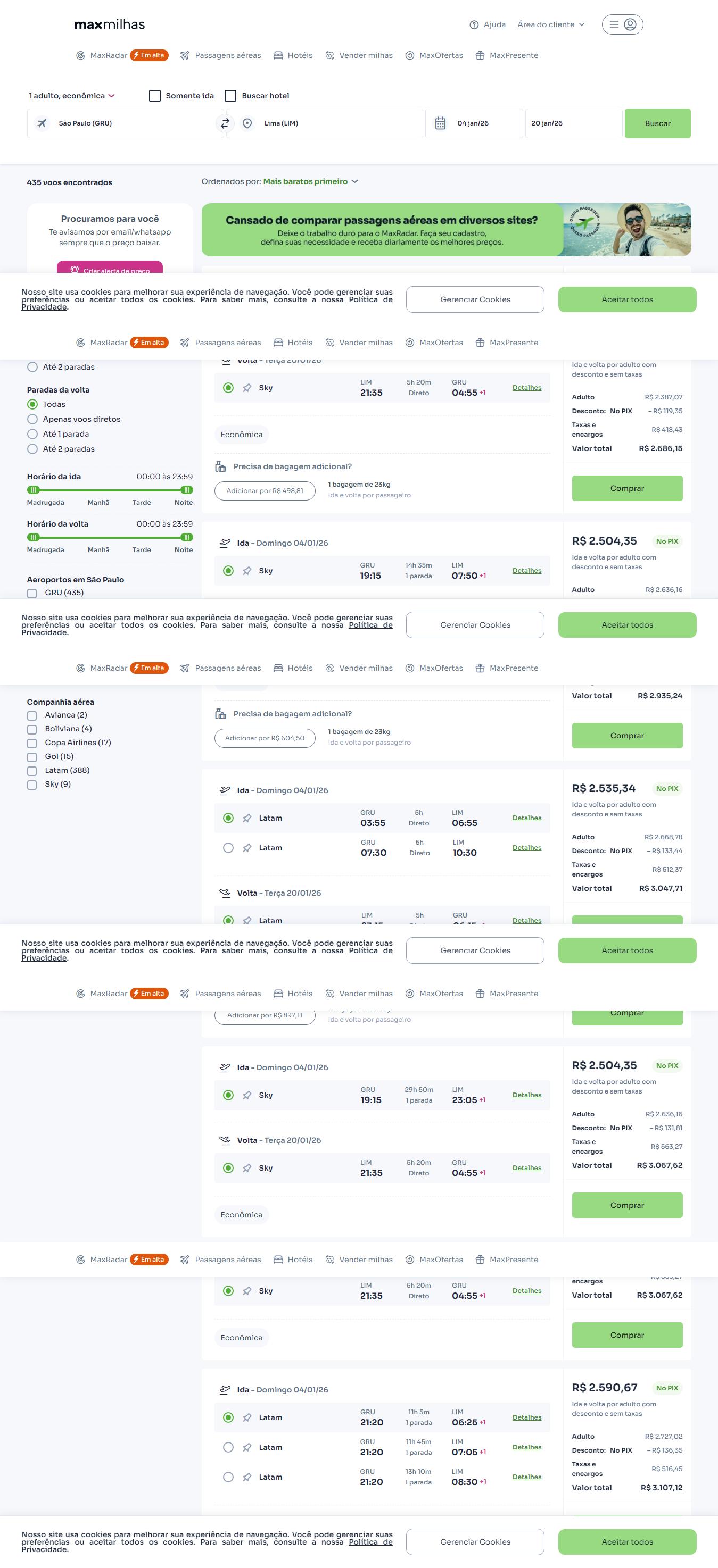The width and height of the screenshot is (718, 1568).
Task: Expand the Área do cliente menu
Action: (x=550, y=24)
